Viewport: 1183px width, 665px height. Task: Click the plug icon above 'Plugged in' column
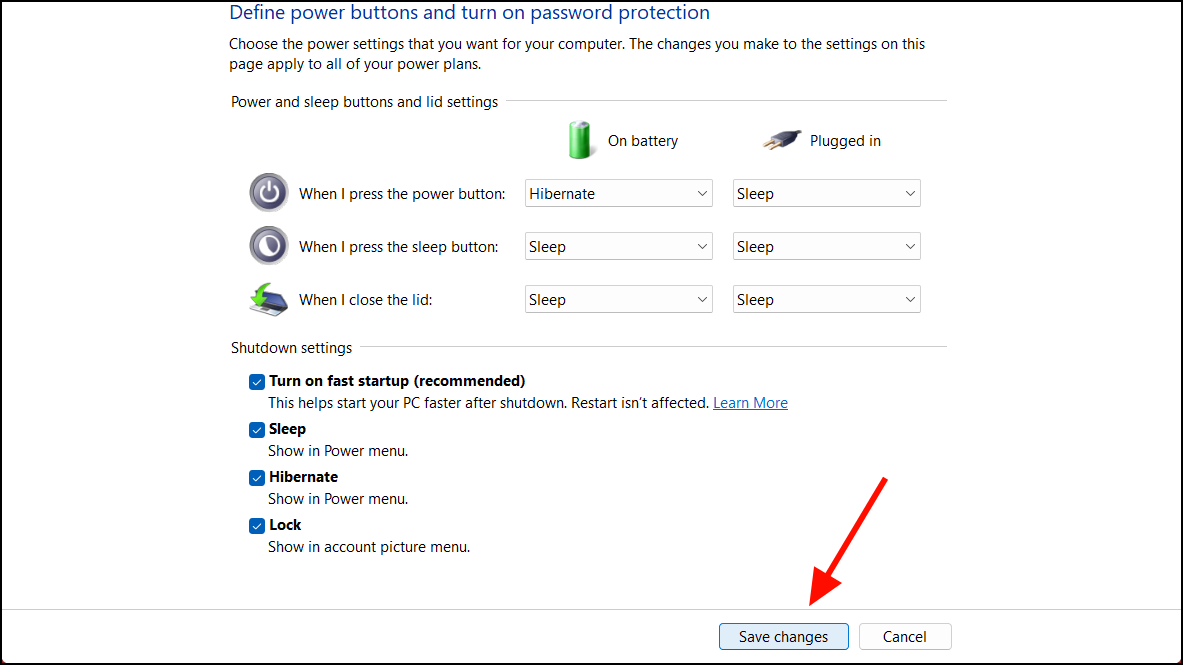[x=781, y=140]
